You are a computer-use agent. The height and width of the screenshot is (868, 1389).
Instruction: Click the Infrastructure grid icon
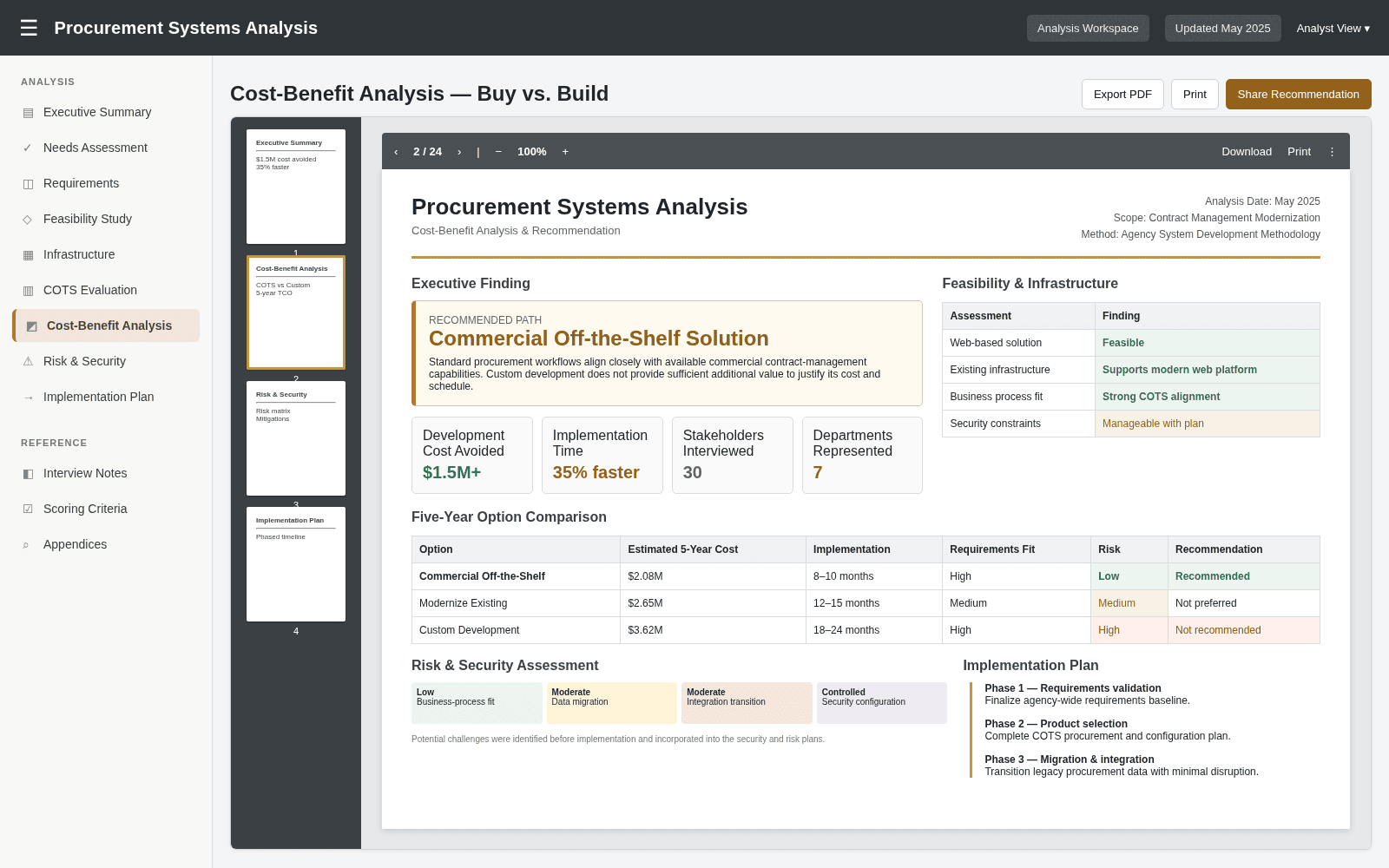click(x=28, y=255)
